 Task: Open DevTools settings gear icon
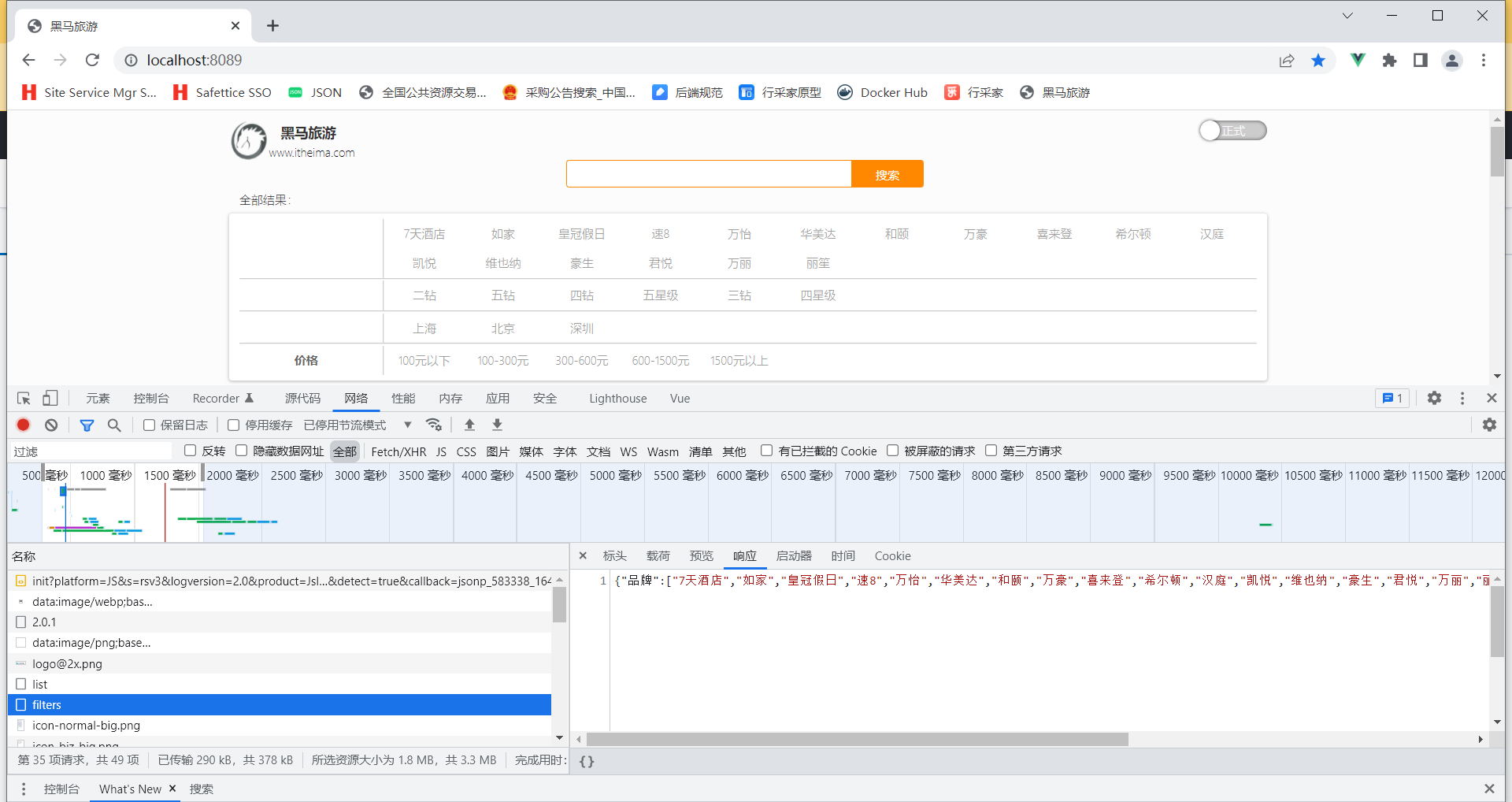tap(1434, 398)
